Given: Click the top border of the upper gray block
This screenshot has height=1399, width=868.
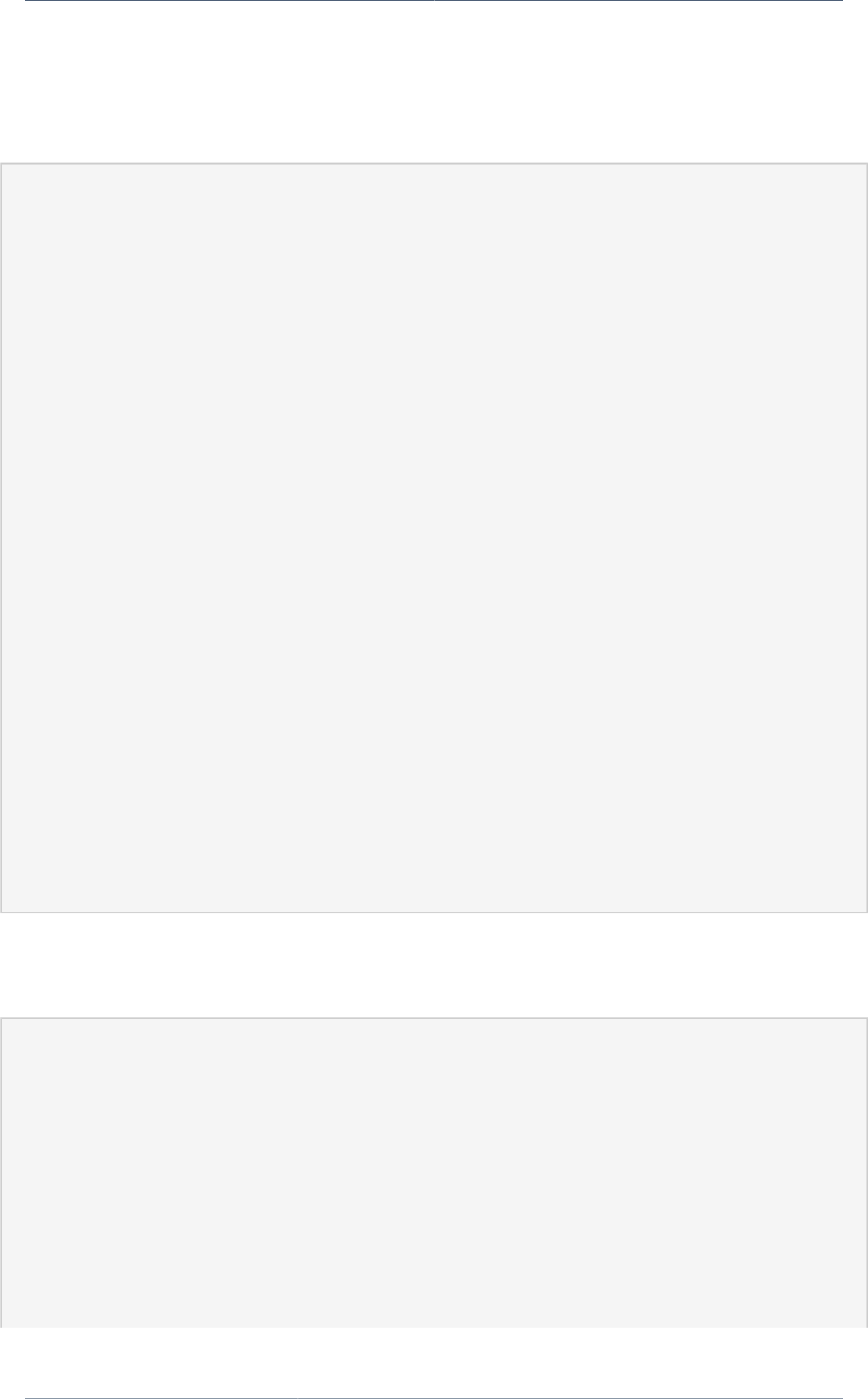Looking at the screenshot, I should coord(434,164).
